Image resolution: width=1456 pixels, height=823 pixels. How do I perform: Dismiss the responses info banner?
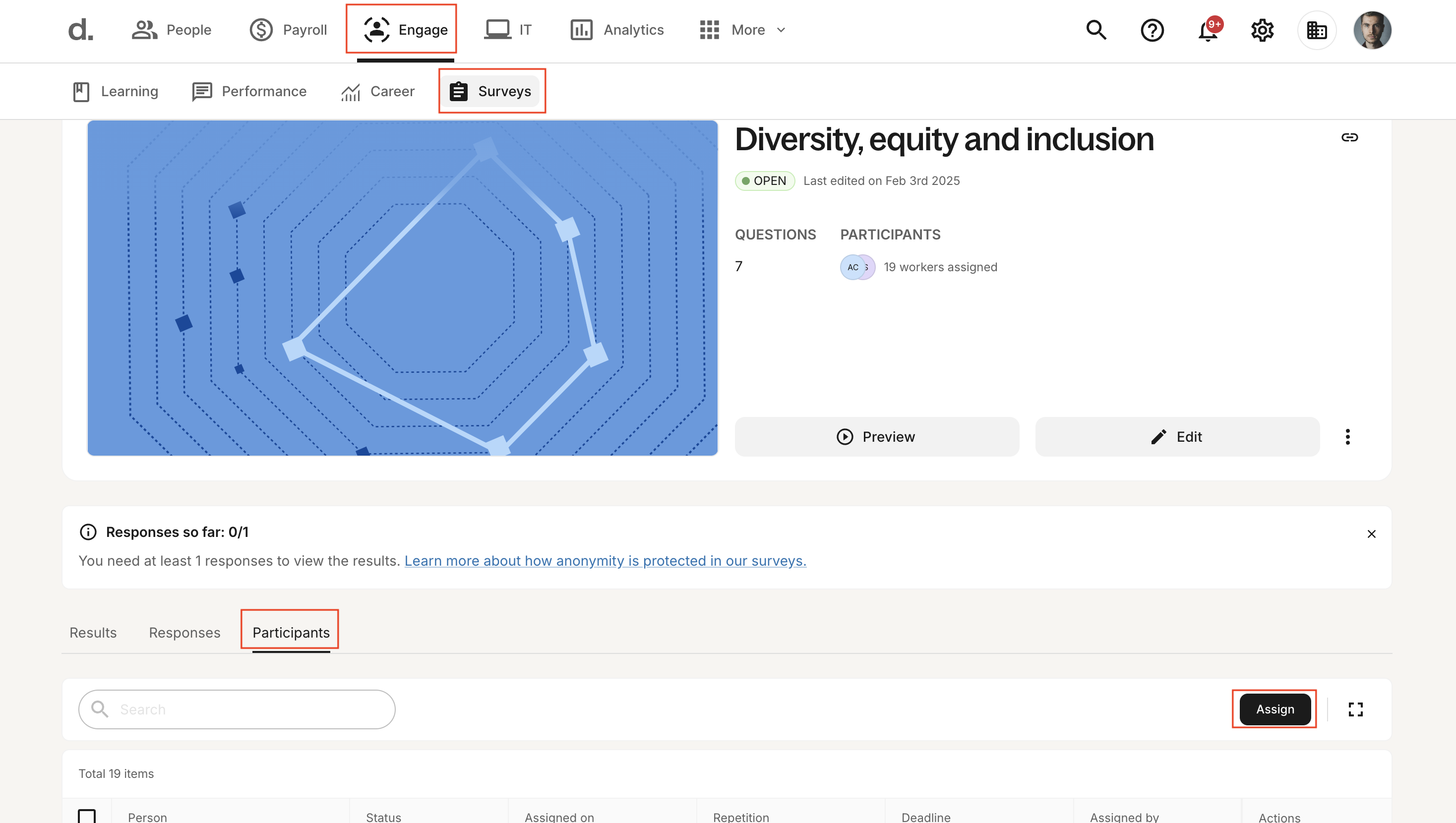pyautogui.click(x=1371, y=534)
